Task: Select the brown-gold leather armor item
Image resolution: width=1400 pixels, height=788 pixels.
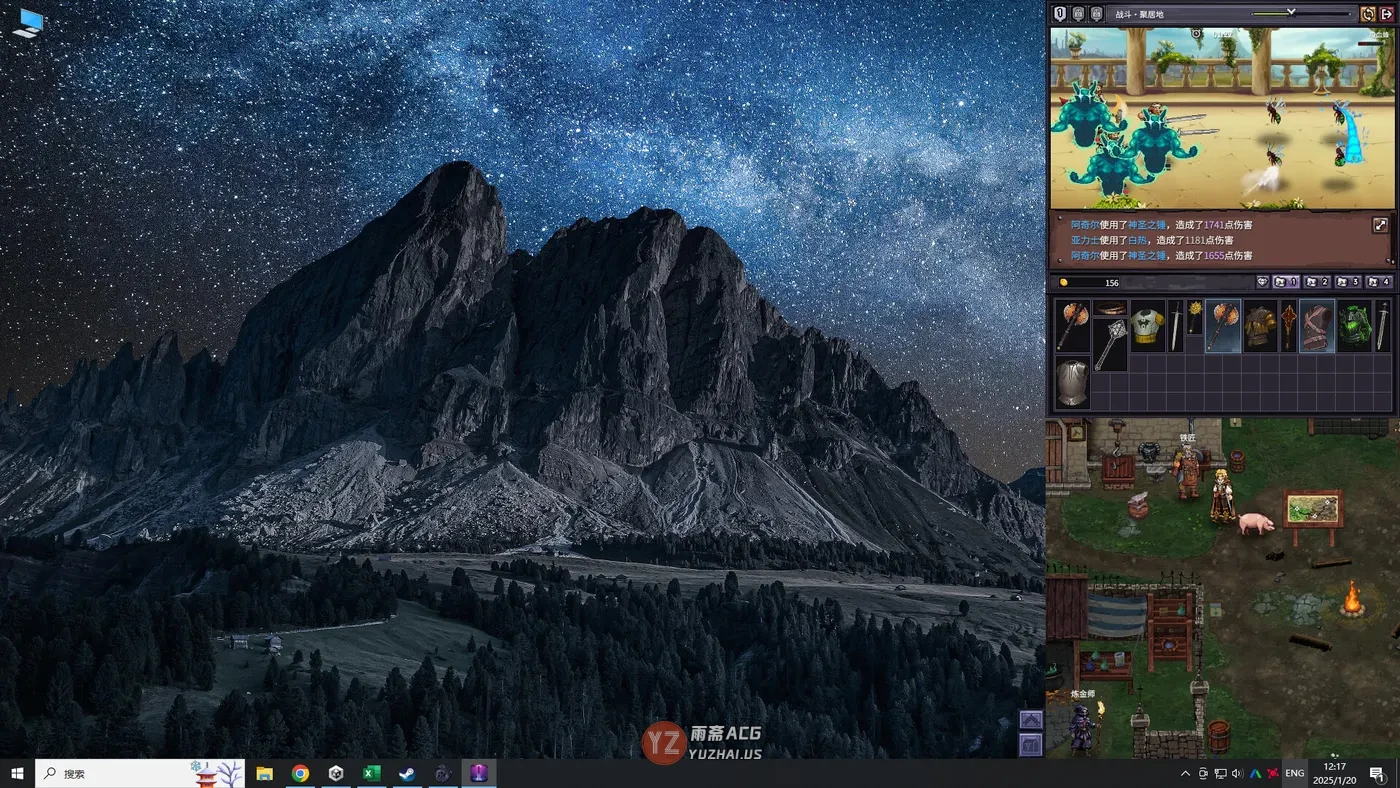Action: (x=1260, y=325)
